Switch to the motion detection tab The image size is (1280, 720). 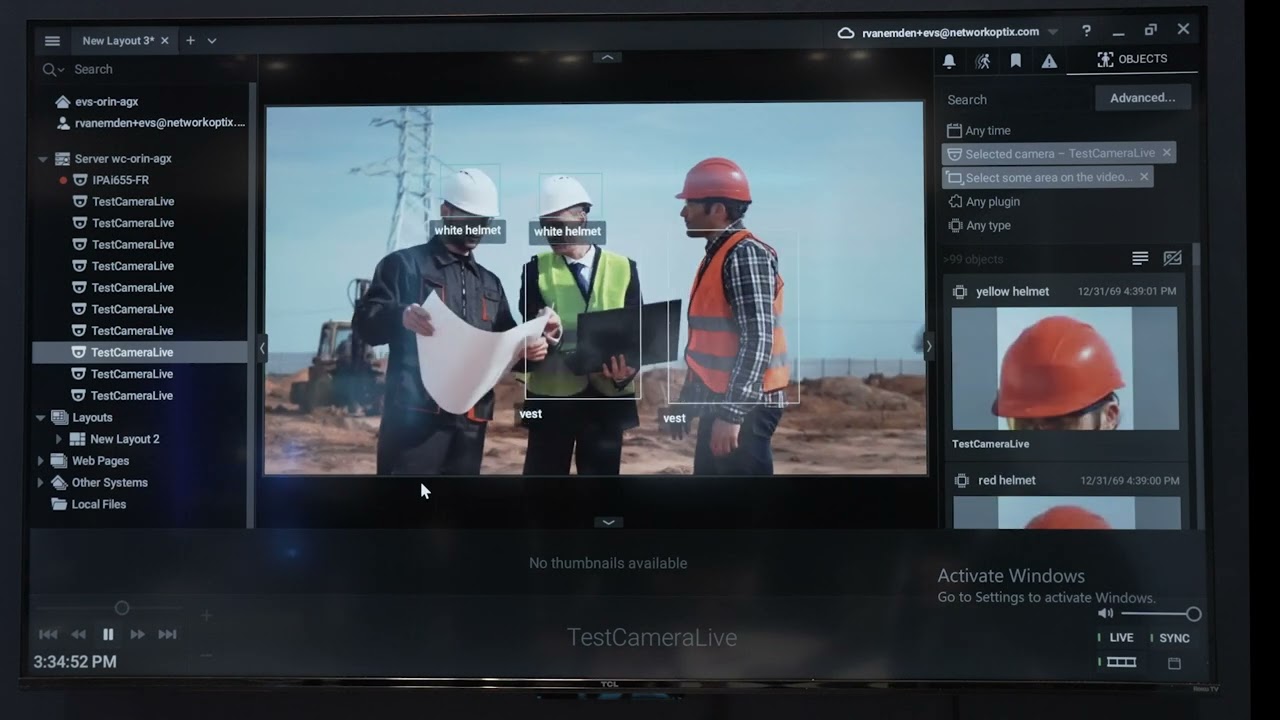(x=982, y=61)
